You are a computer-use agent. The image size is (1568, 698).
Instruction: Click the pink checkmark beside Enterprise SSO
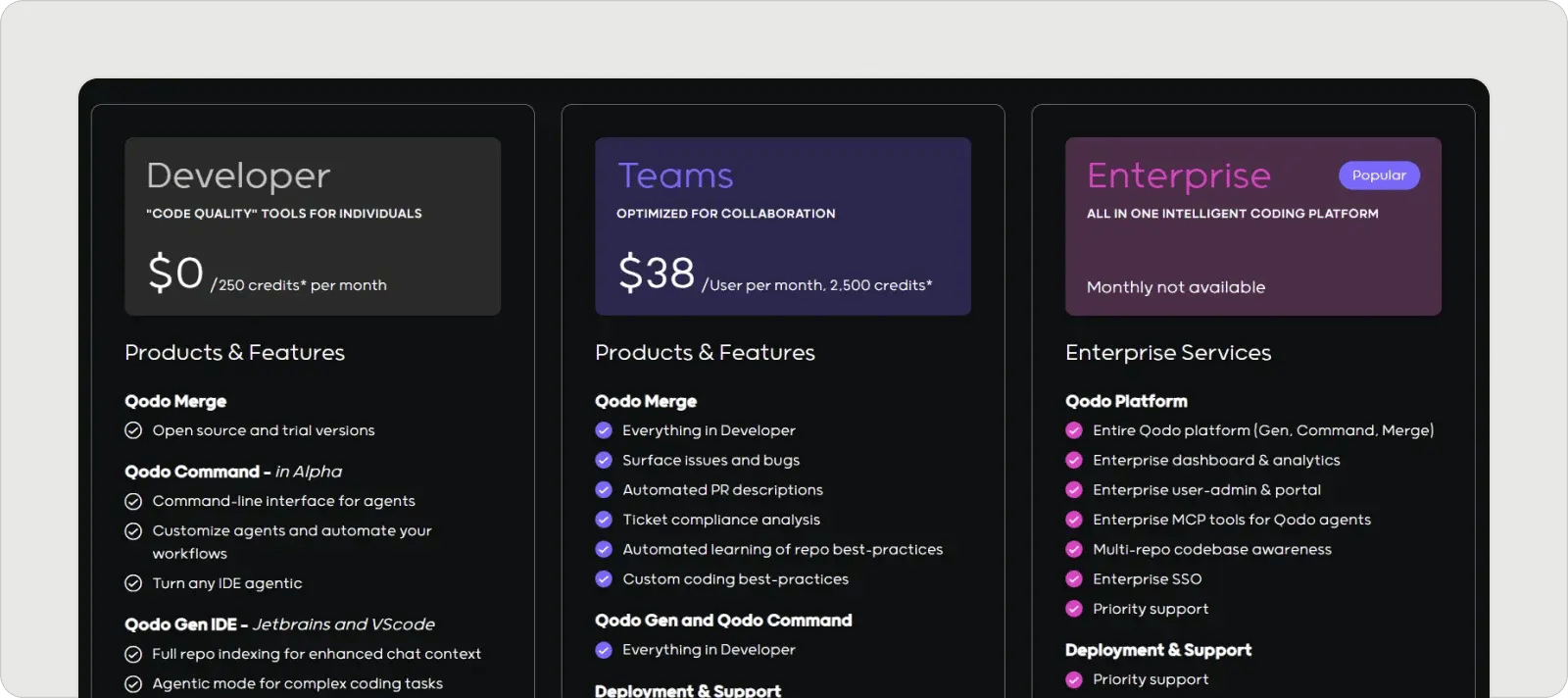[1074, 579]
